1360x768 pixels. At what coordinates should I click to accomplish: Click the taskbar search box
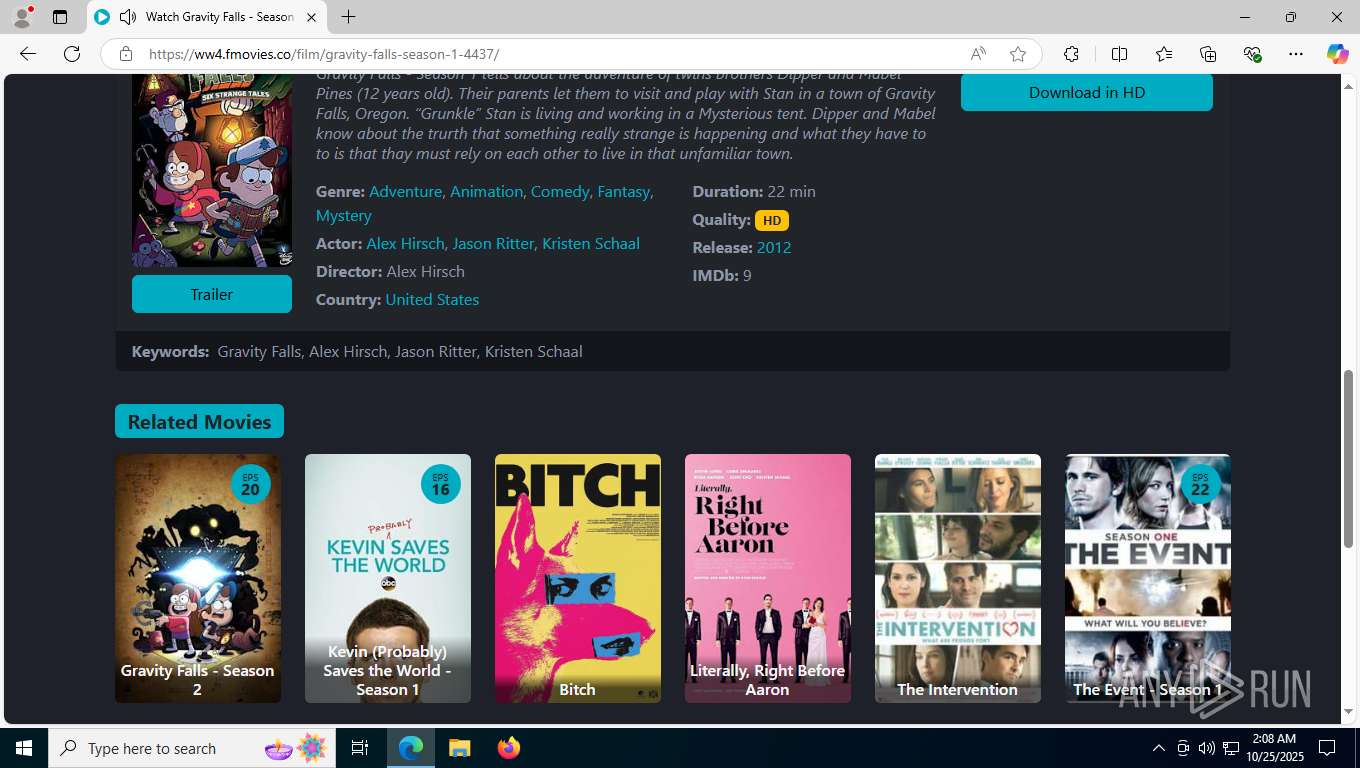193,748
